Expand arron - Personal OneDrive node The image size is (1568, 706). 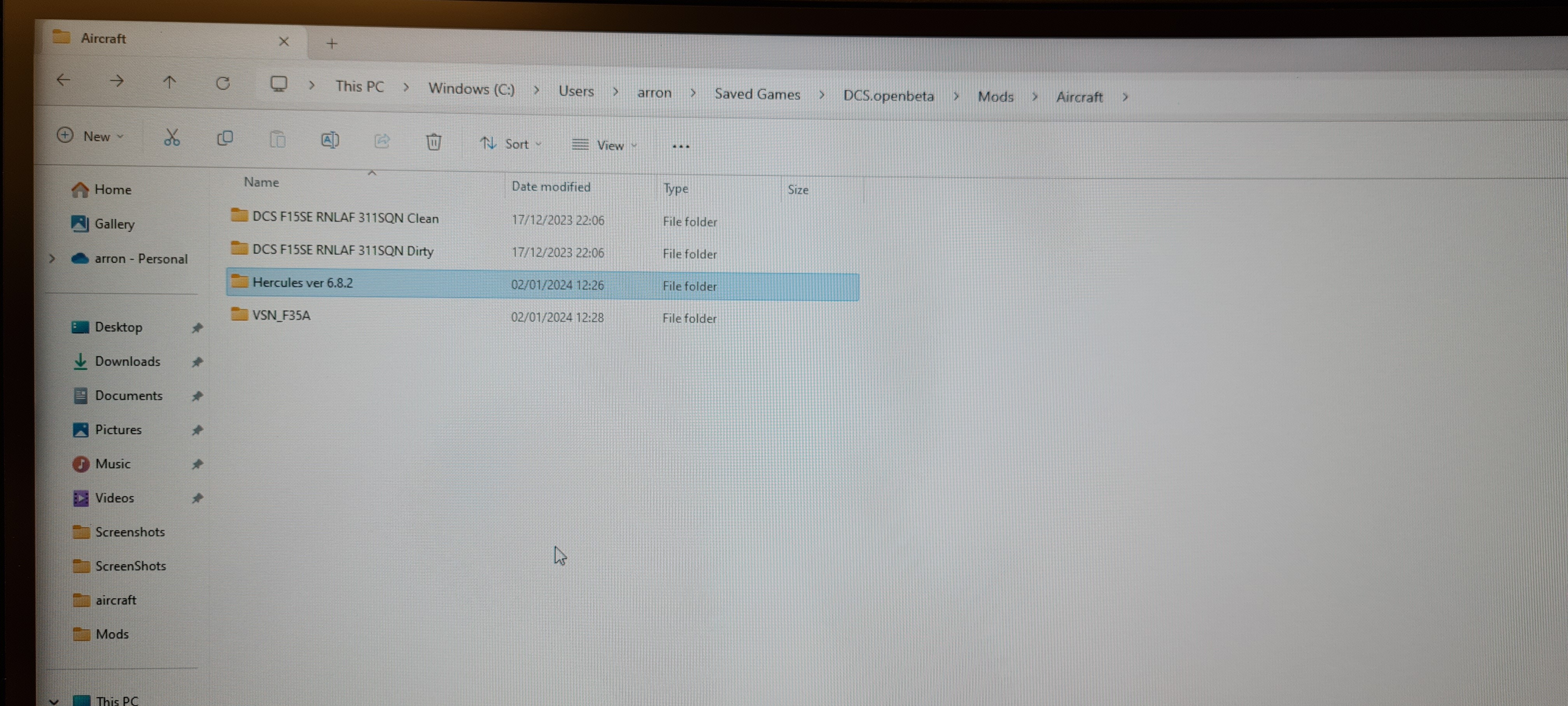tap(52, 258)
